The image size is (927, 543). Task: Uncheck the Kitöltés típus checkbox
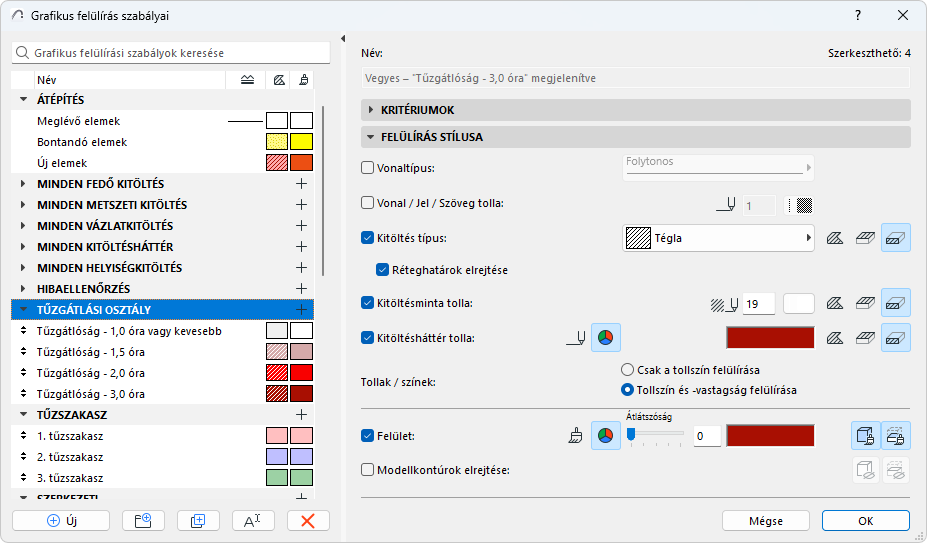click(368, 238)
